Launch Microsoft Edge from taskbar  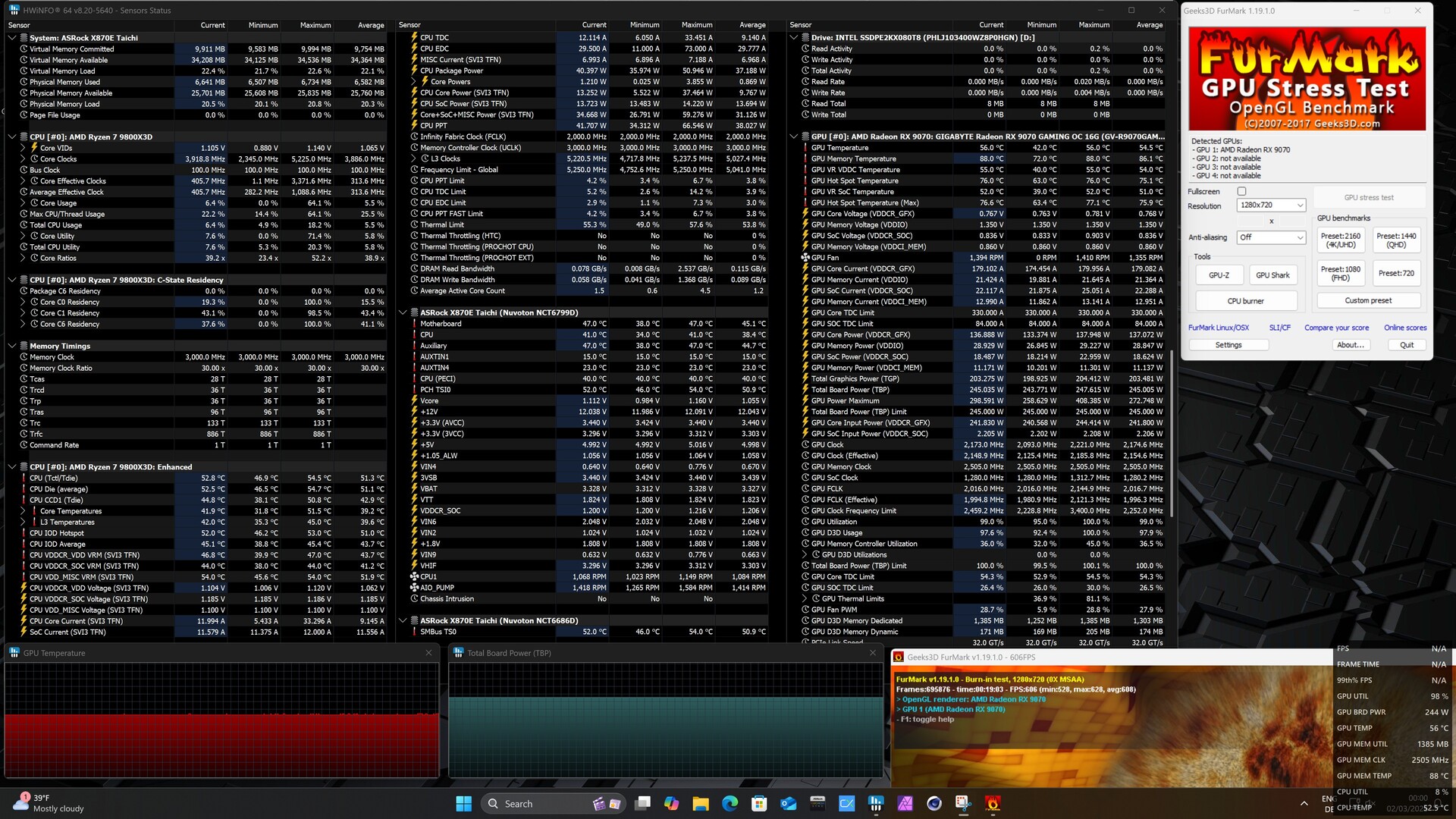tap(730, 804)
